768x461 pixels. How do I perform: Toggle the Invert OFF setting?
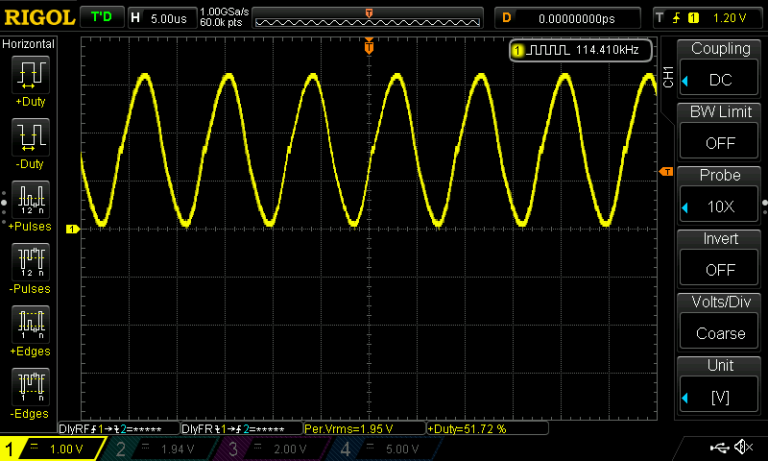(x=719, y=259)
